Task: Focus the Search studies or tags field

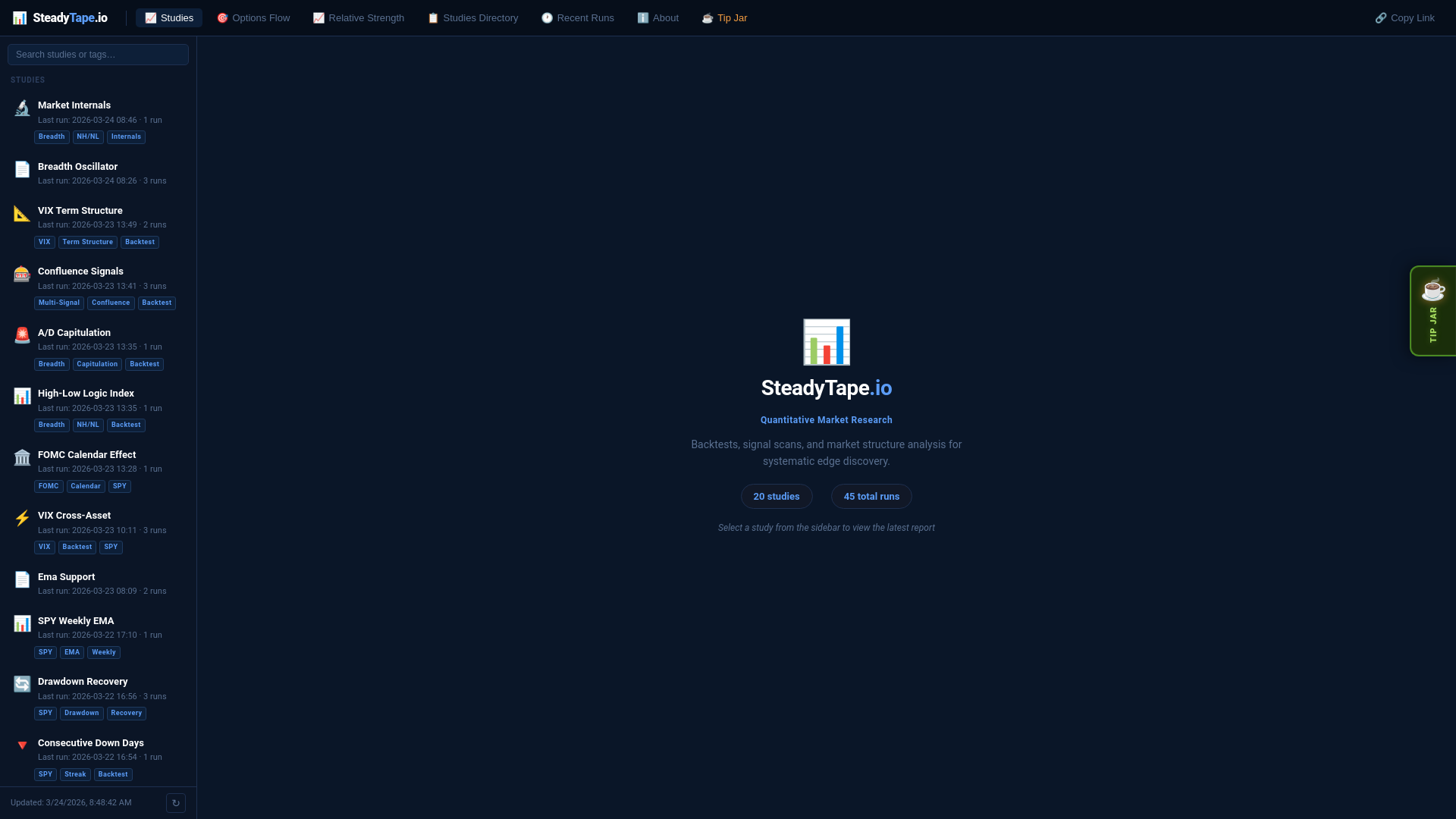Action: click(x=98, y=55)
